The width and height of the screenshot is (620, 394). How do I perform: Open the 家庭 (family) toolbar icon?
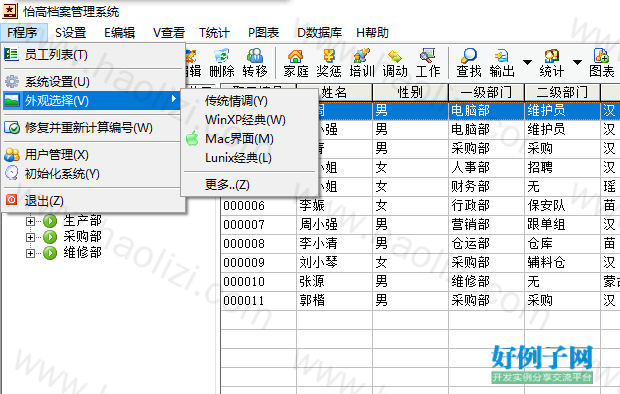click(295, 63)
